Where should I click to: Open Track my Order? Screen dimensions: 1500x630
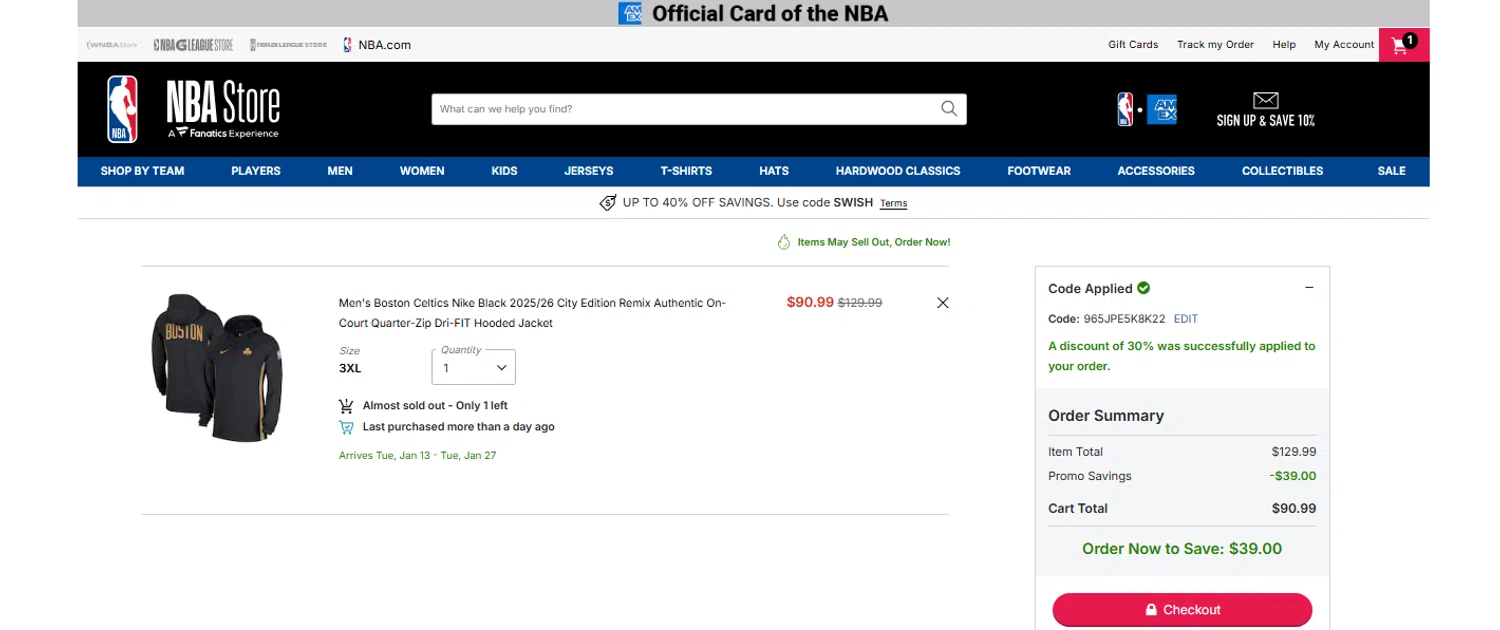tap(1215, 45)
